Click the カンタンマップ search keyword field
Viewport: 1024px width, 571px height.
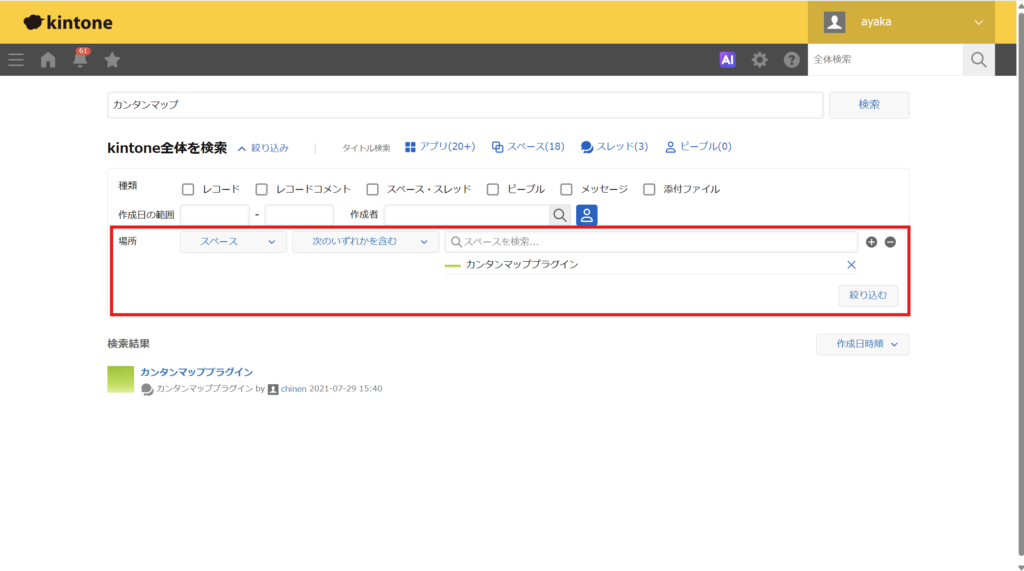tap(465, 105)
